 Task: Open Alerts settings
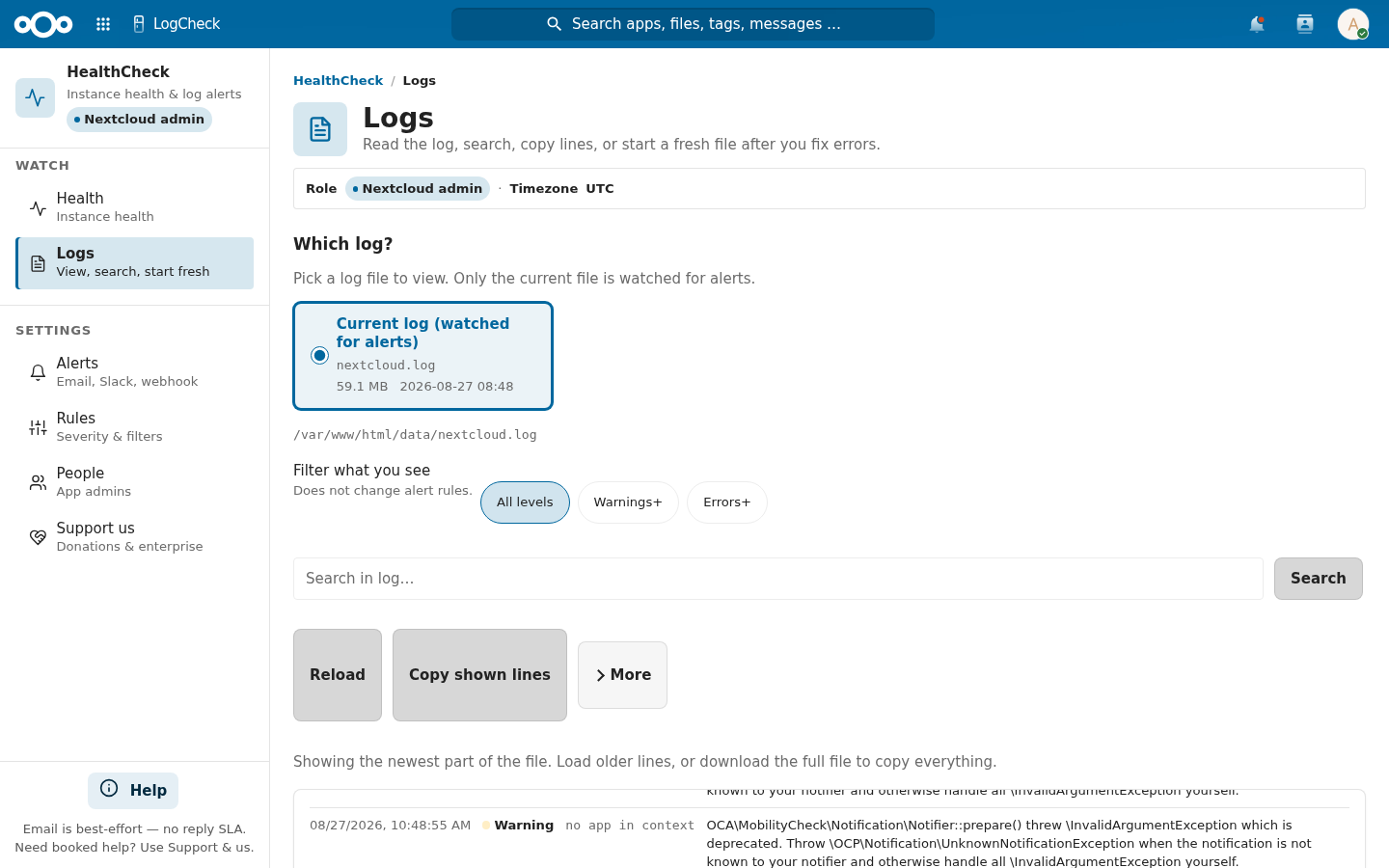pyautogui.click(x=135, y=372)
